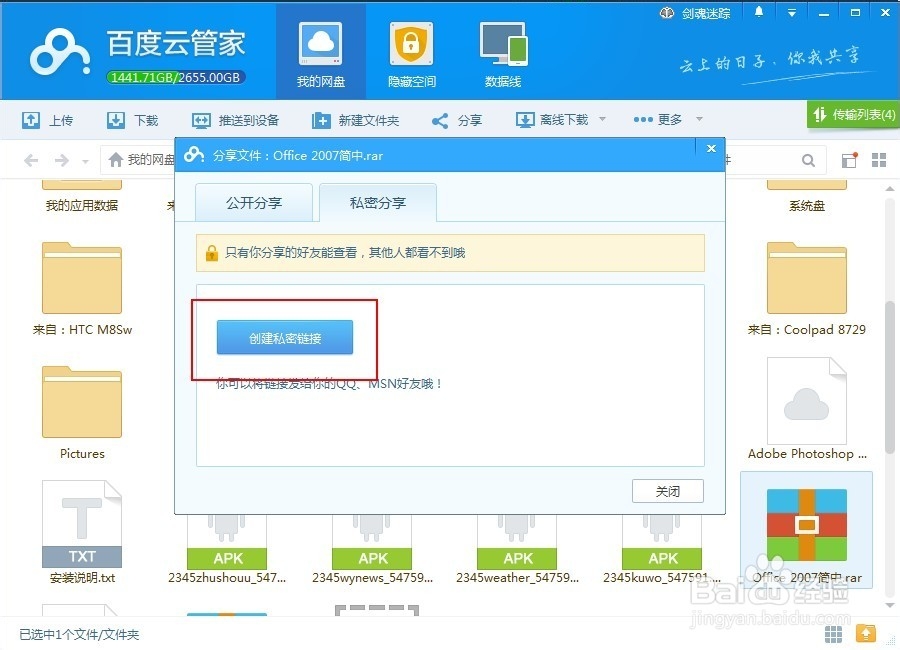Expand the 离线下载 dropdown arrow

click(602, 119)
